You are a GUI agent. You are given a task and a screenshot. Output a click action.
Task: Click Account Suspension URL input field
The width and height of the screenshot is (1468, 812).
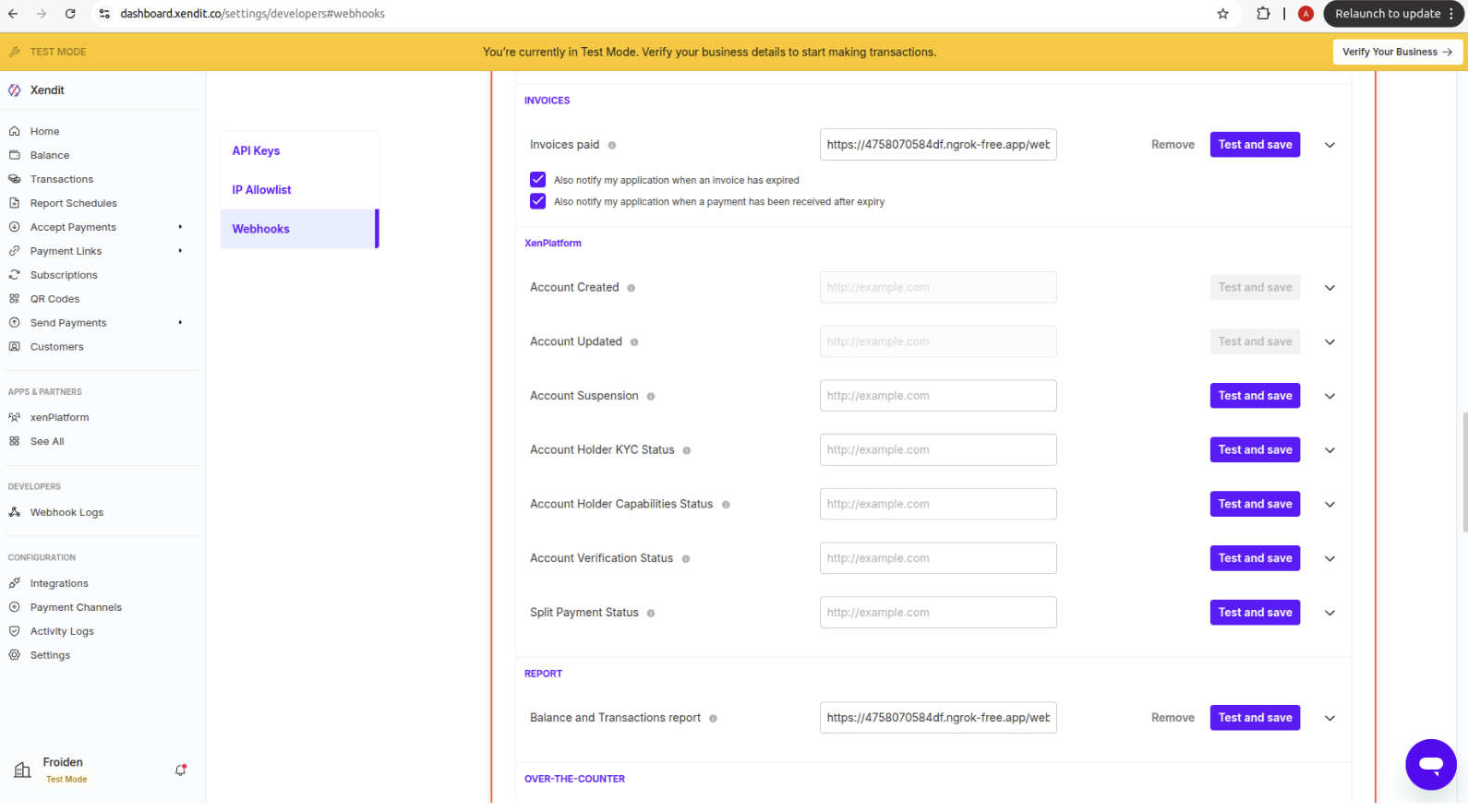(938, 396)
